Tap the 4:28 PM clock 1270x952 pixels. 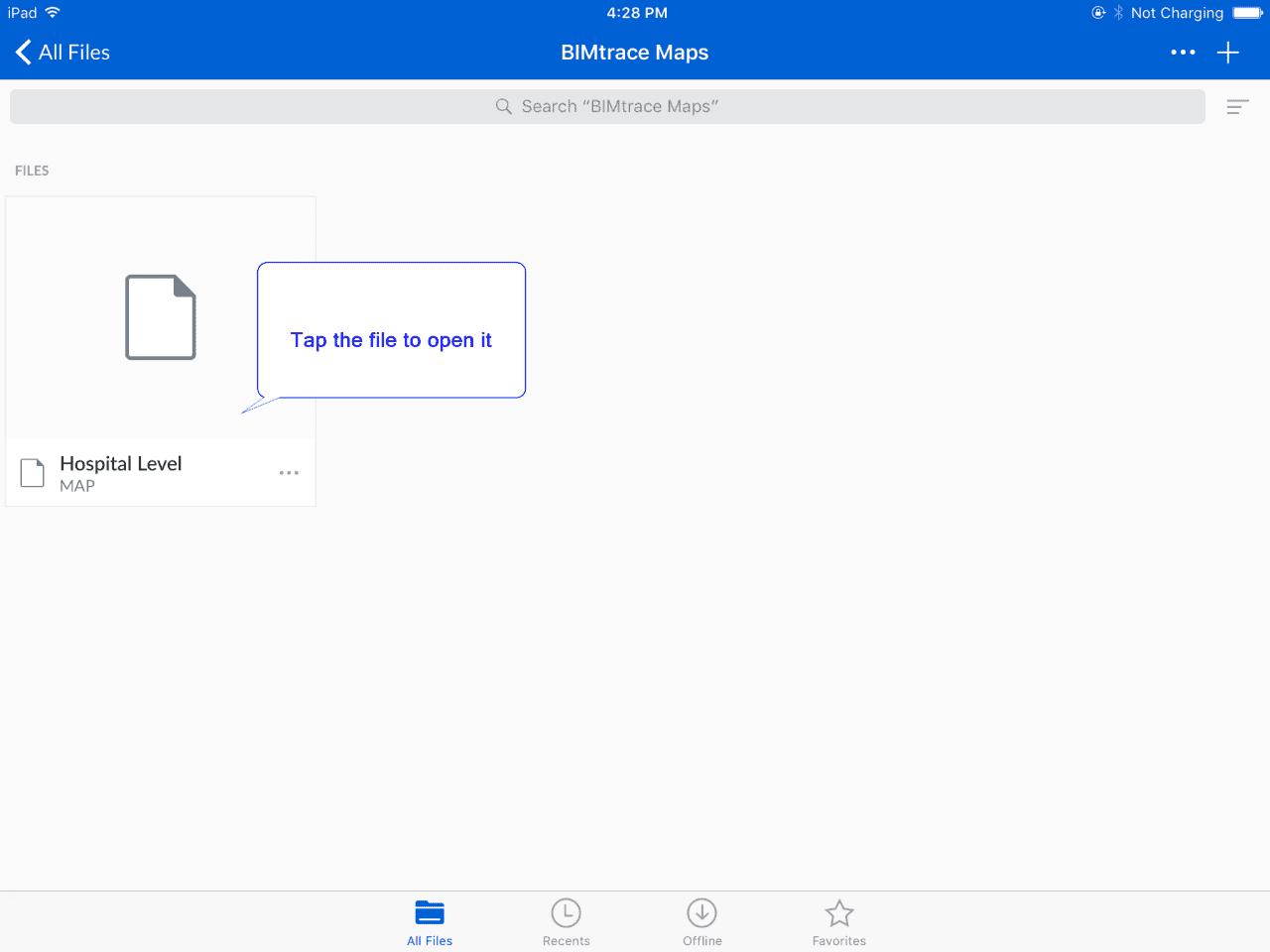[x=637, y=13]
